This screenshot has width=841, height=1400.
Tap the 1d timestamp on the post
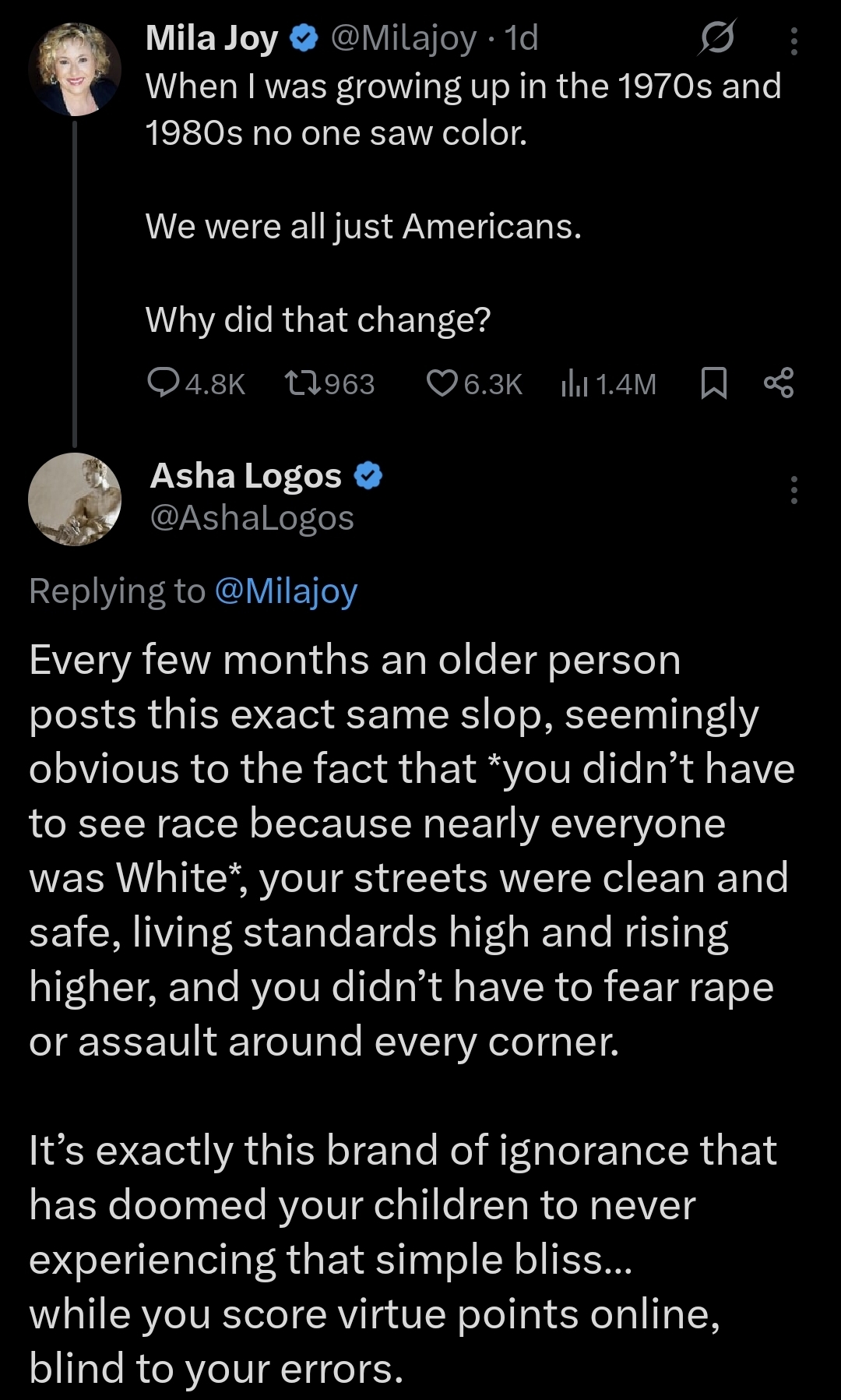pyautogui.click(x=522, y=38)
